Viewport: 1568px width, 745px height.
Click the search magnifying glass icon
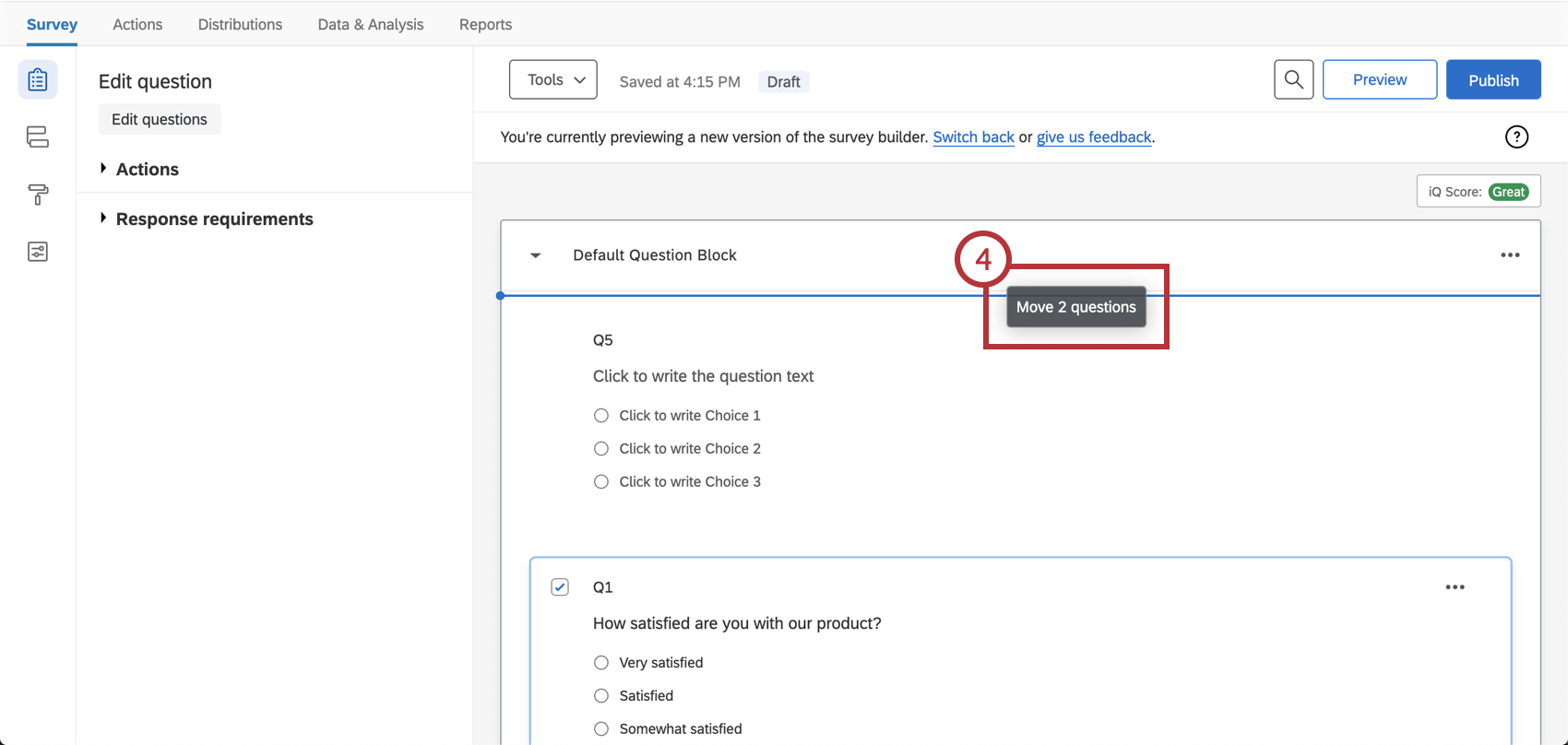click(1293, 80)
